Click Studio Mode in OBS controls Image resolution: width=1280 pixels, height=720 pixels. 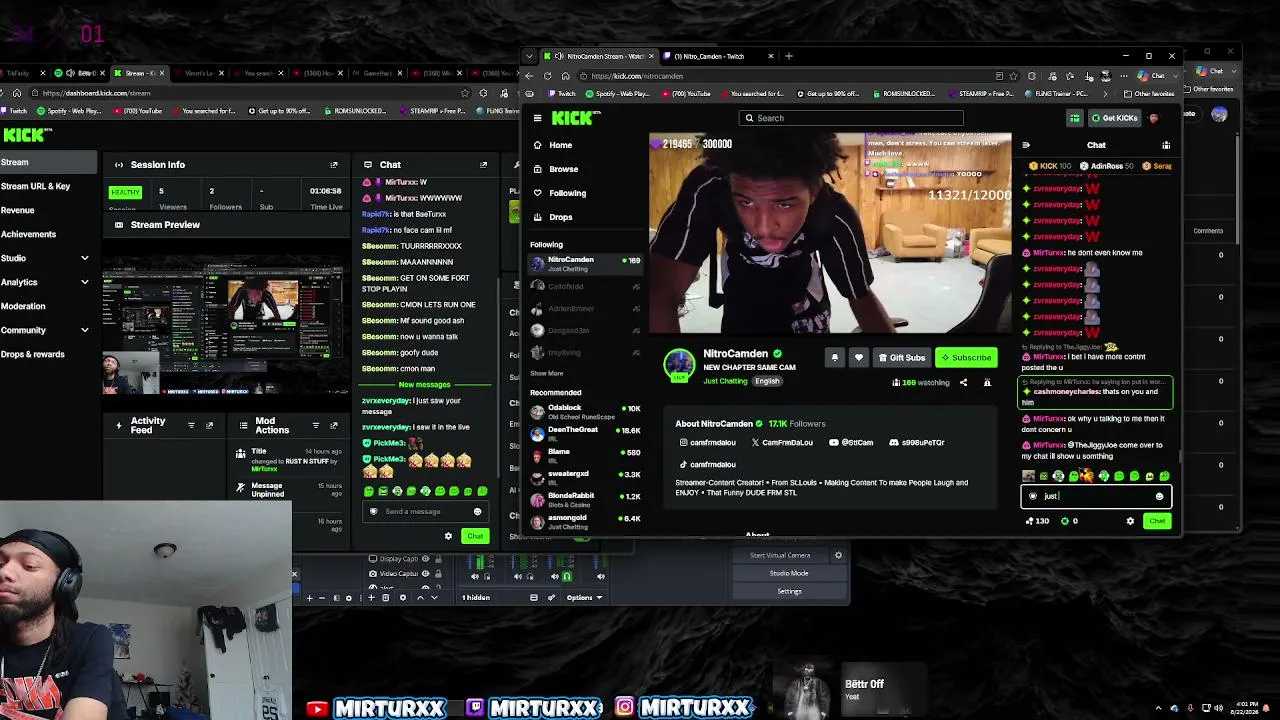(789, 573)
